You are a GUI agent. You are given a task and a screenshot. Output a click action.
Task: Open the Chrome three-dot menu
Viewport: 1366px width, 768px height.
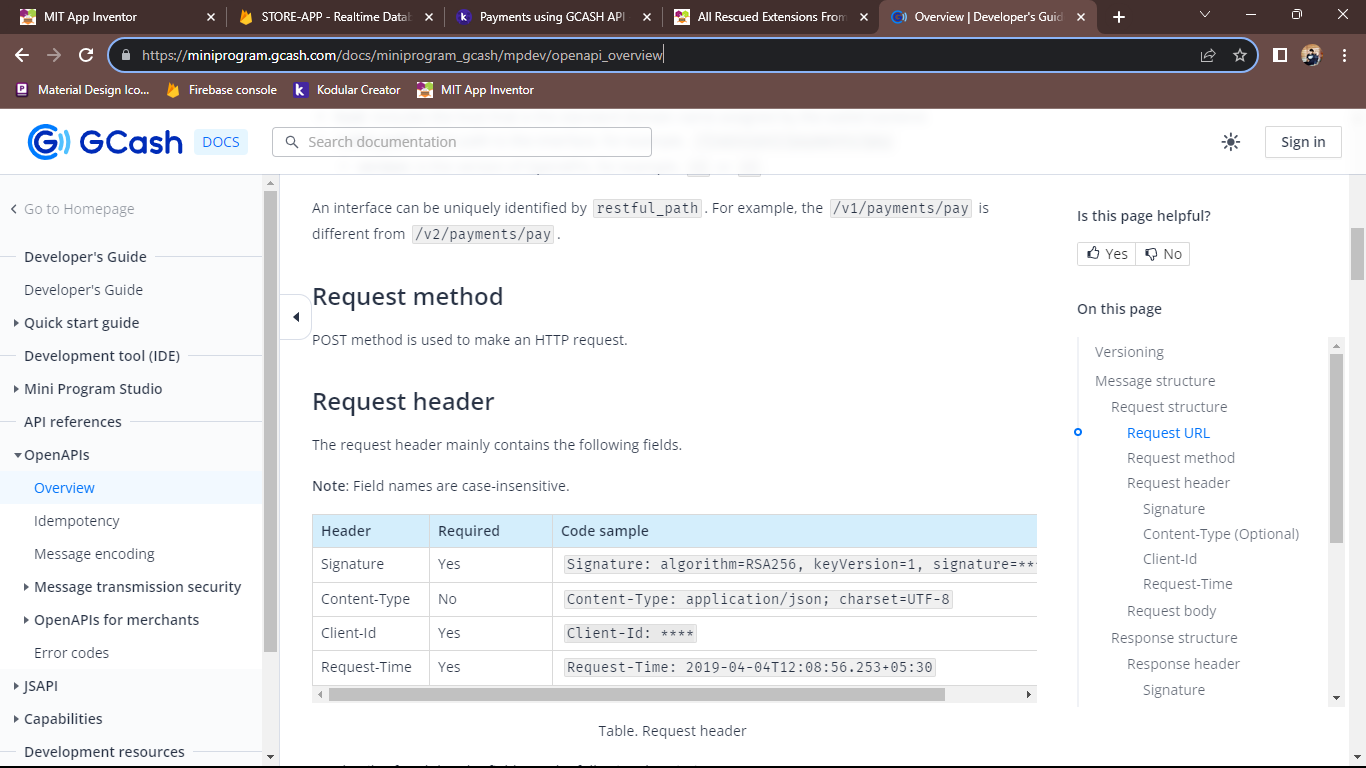(1343, 55)
